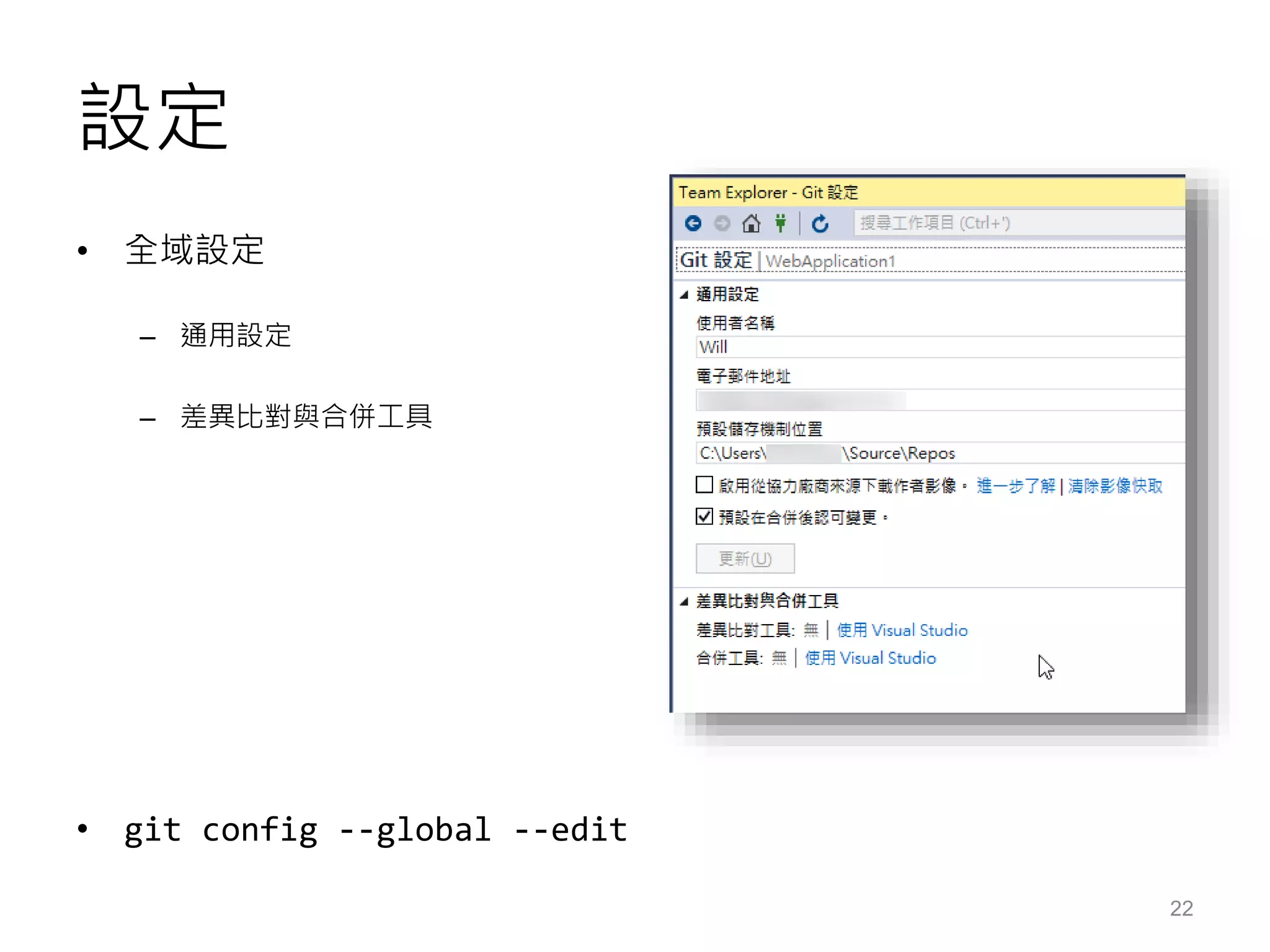Click the Back arrow icon in Team Explorer

[x=693, y=223]
